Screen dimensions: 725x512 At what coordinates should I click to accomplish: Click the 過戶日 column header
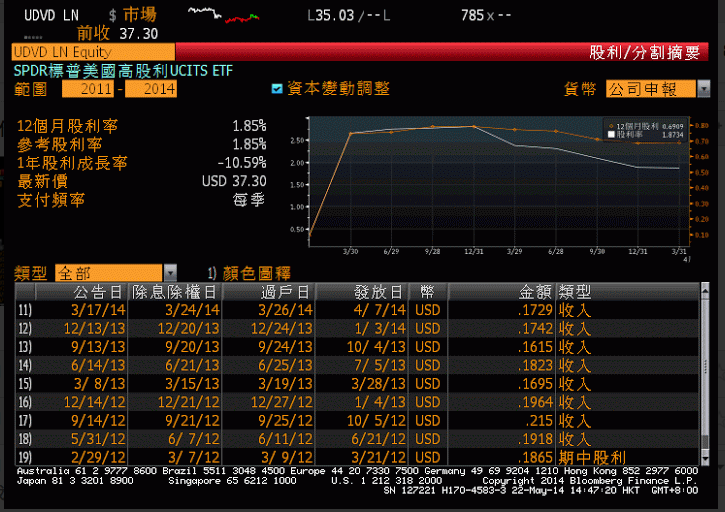pos(269,292)
